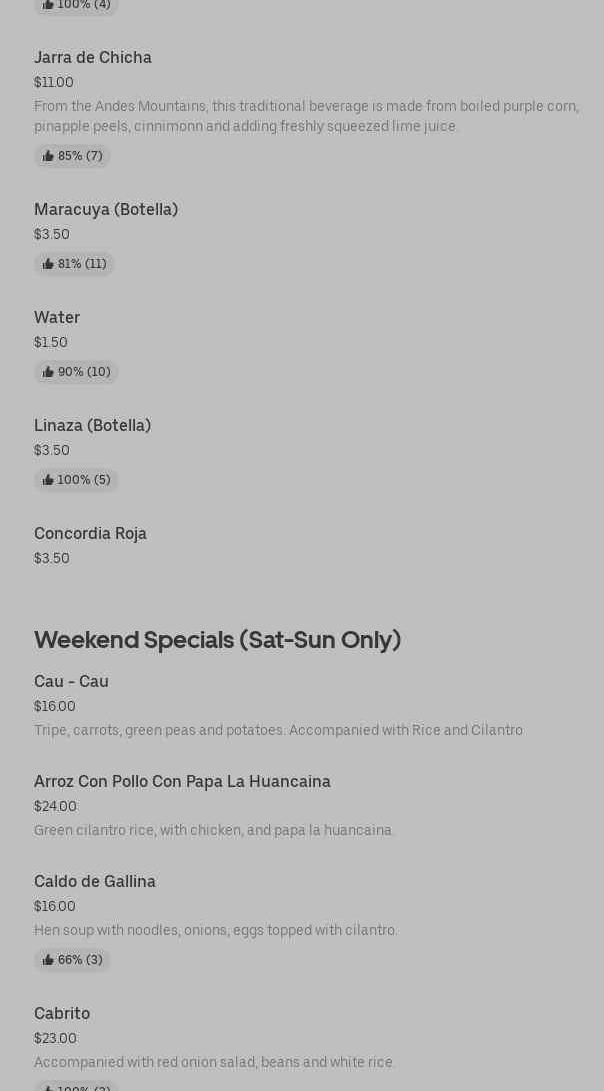Click the $24.00 price label

coord(55,807)
